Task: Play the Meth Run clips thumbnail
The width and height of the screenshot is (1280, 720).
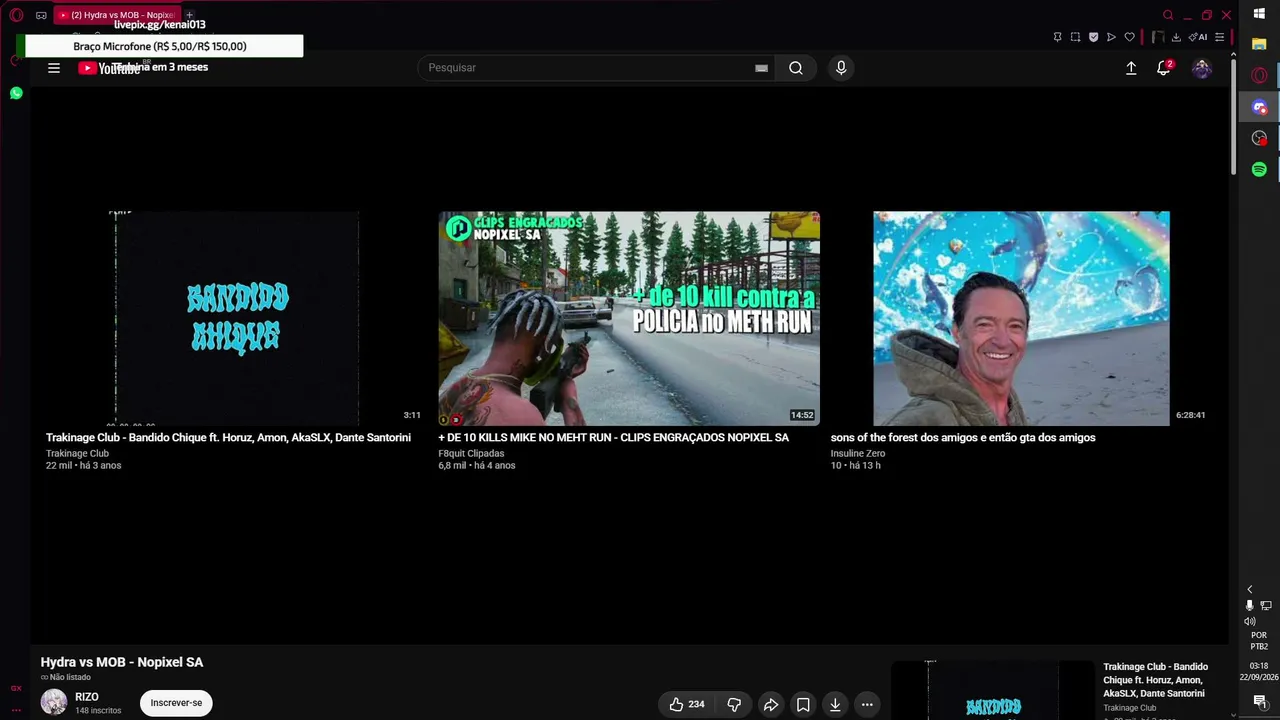Action: point(629,318)
